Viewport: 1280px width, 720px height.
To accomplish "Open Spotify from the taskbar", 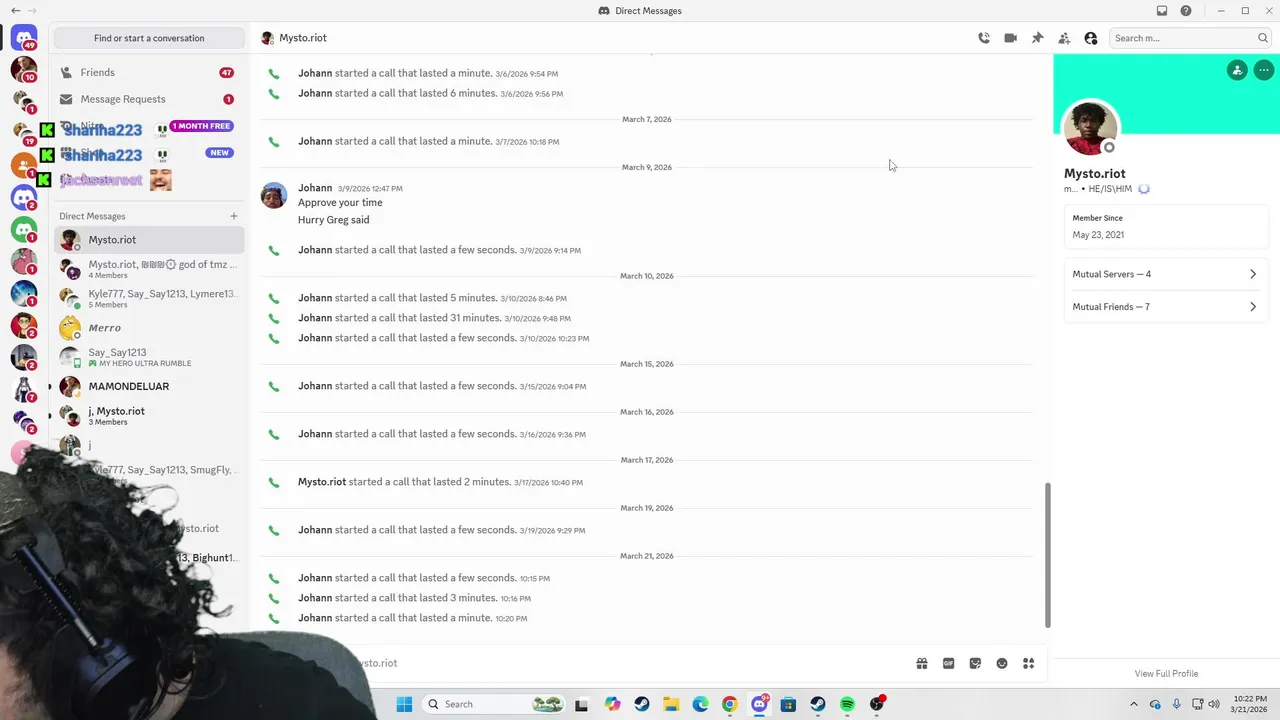I will pyautogui.click(x=847, y=704).
